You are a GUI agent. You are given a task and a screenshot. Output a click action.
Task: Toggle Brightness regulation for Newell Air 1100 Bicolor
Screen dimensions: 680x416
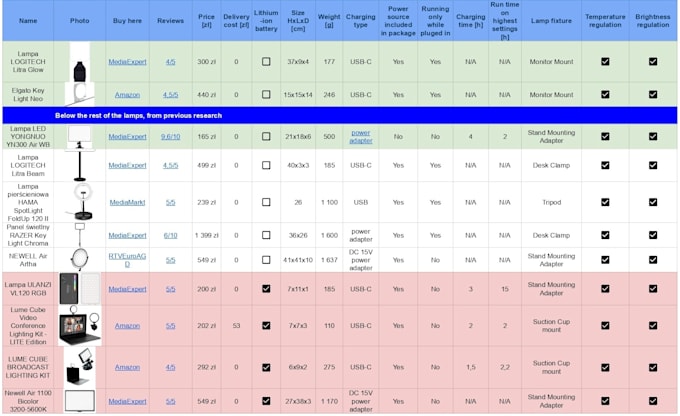653,401
